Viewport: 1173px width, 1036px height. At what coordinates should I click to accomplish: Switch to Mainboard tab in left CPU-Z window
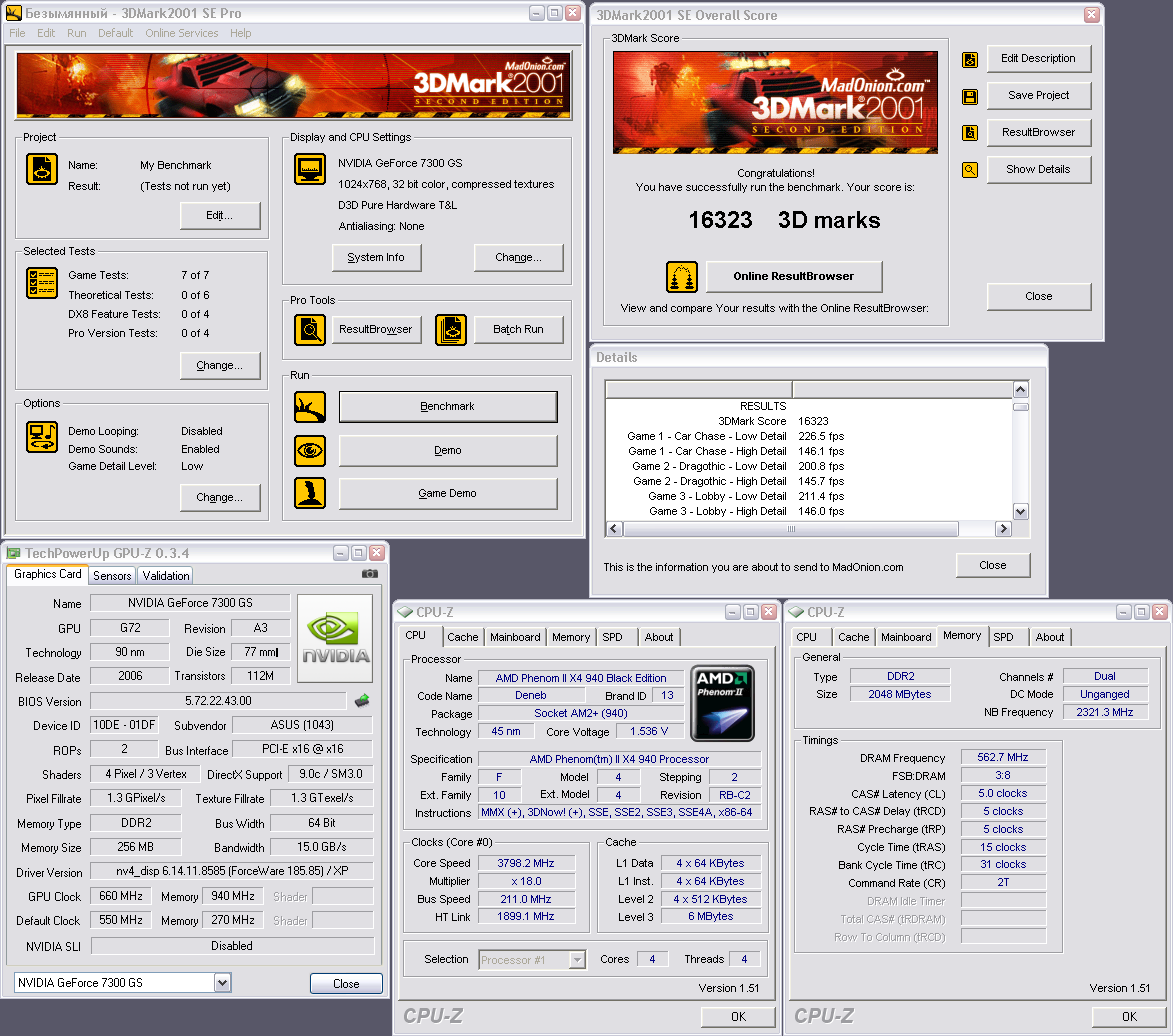[515, 637]
